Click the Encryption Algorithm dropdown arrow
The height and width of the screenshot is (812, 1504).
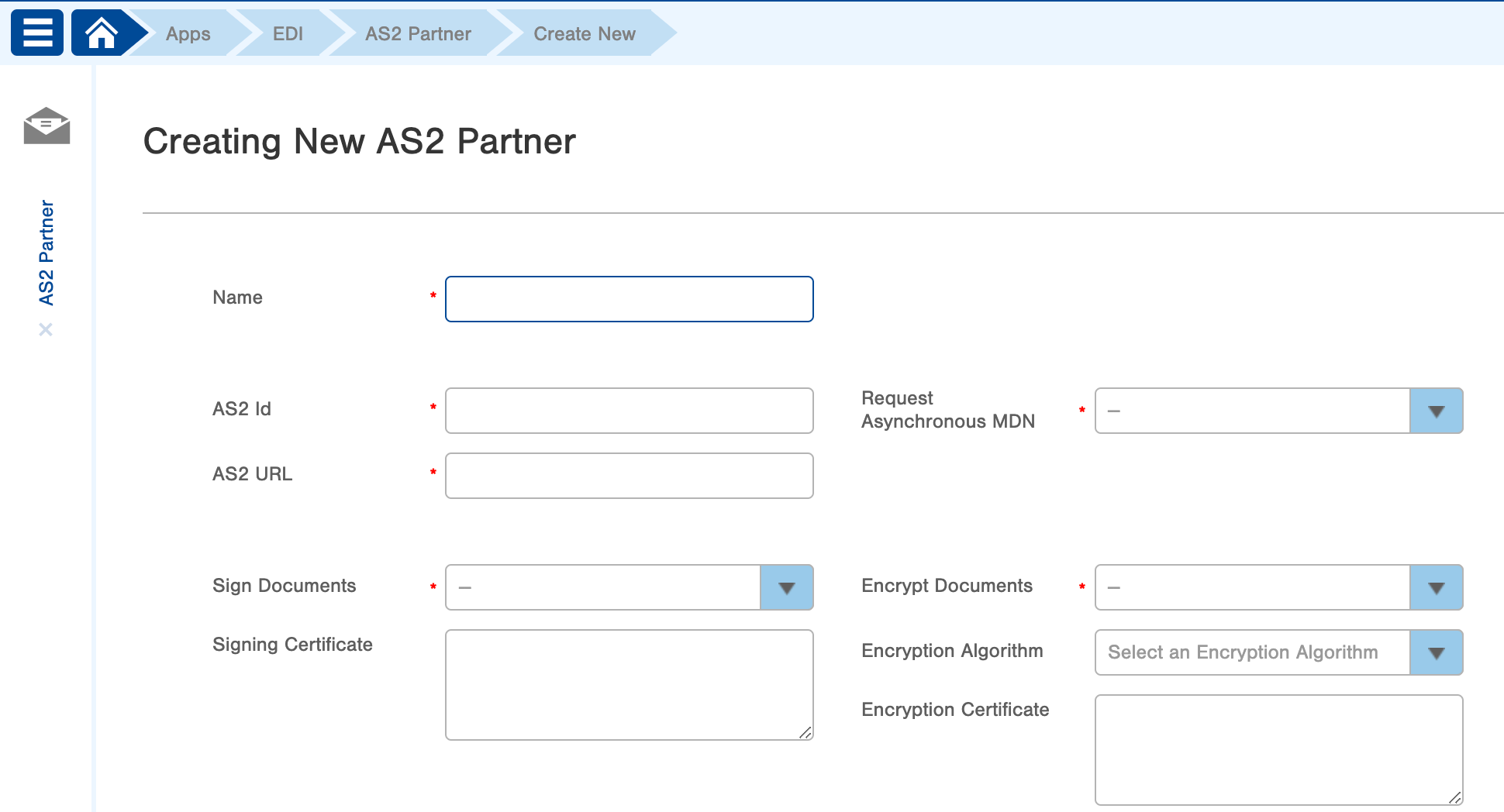click(x=1437, y=652)
